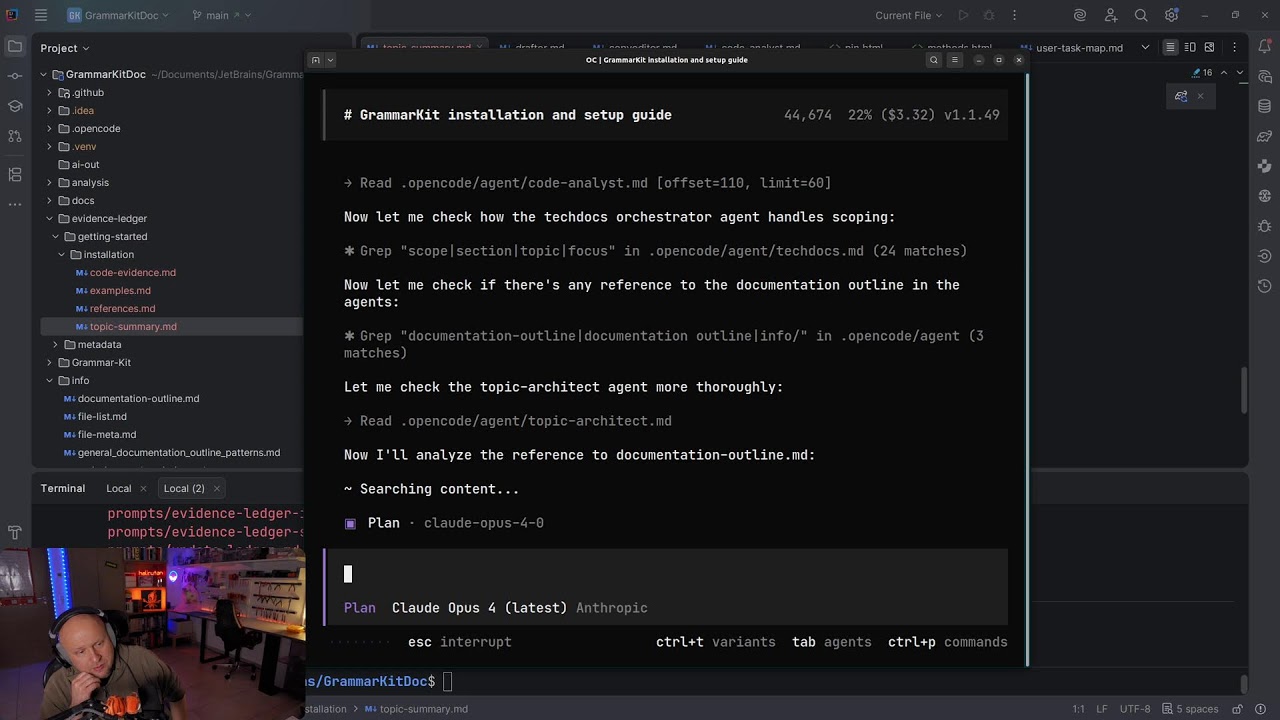
Task: Open Database tool window icon
Action: pos(1265,106)
